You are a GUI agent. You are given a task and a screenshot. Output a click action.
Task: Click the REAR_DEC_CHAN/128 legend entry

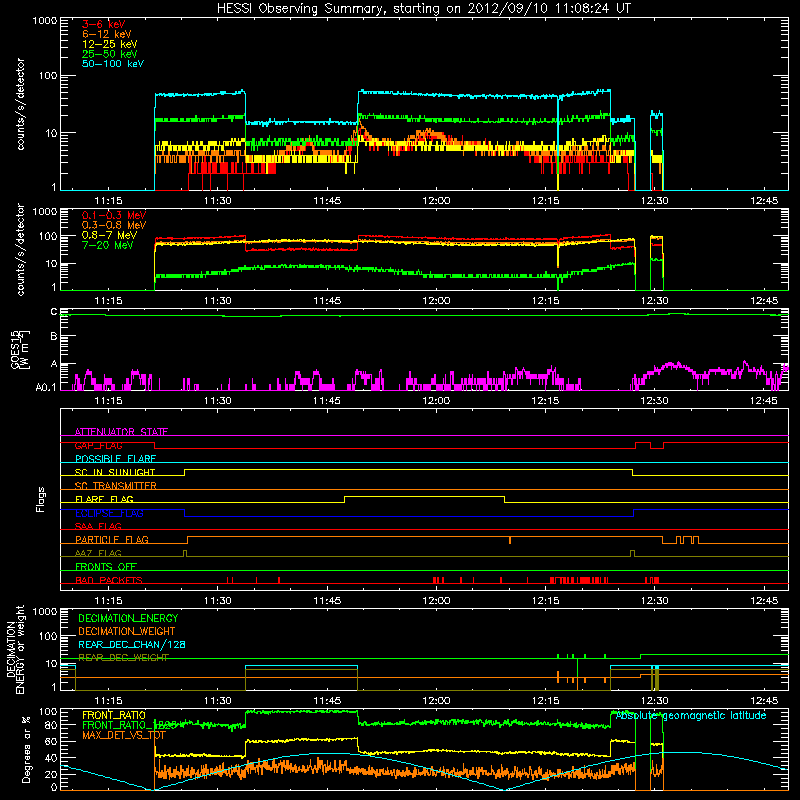pyautogui.click(x=132, y=645)
